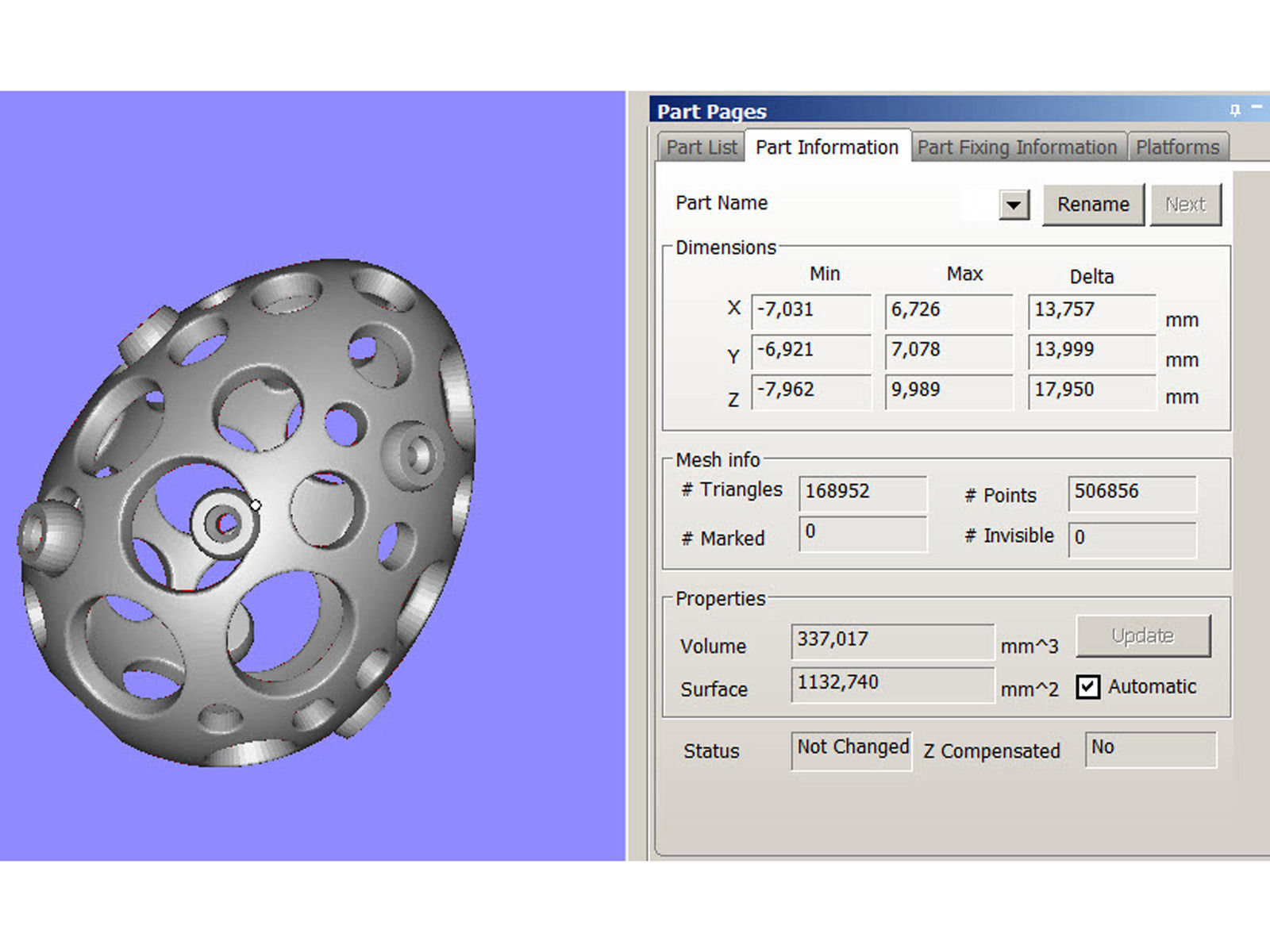Click the Dimensions group label
This screenshot has width=1270, height=952.
click(725, 248)
